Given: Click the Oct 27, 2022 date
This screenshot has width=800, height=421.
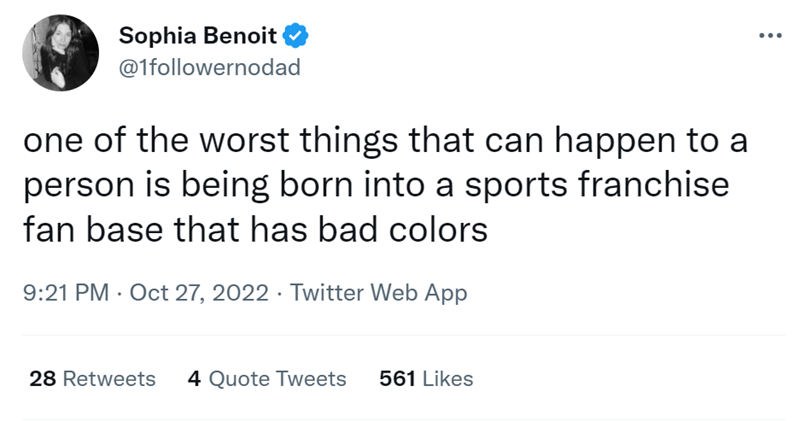Looking at the screenshot, I should [x=199, y=294].
